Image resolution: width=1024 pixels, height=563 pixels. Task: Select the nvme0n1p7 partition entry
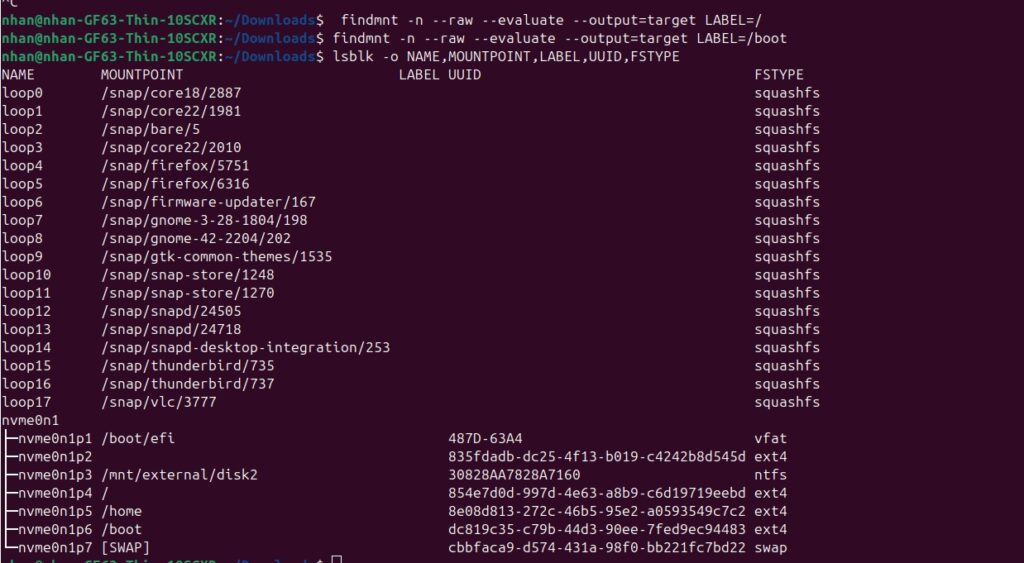(x=52, y=547)
